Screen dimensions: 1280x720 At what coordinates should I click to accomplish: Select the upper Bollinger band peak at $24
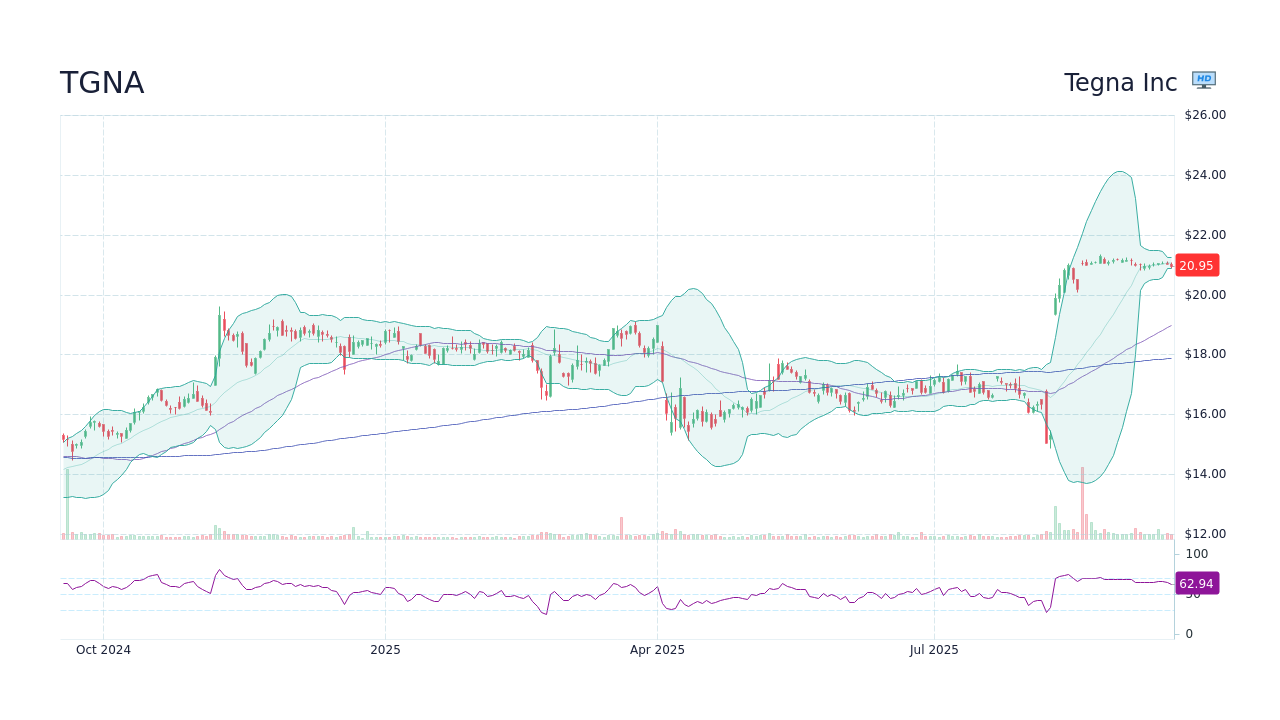(x=1119, y=175)
